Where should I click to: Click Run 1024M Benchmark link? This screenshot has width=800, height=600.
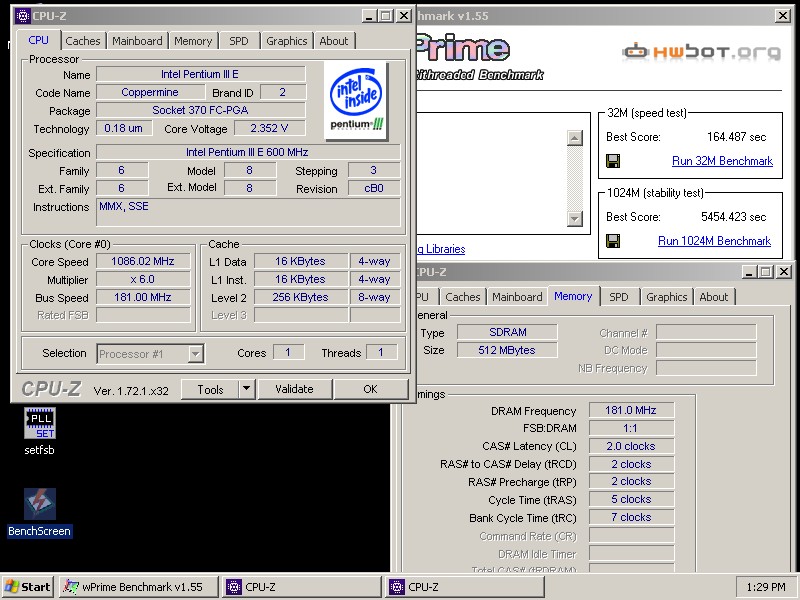(714, 241)
